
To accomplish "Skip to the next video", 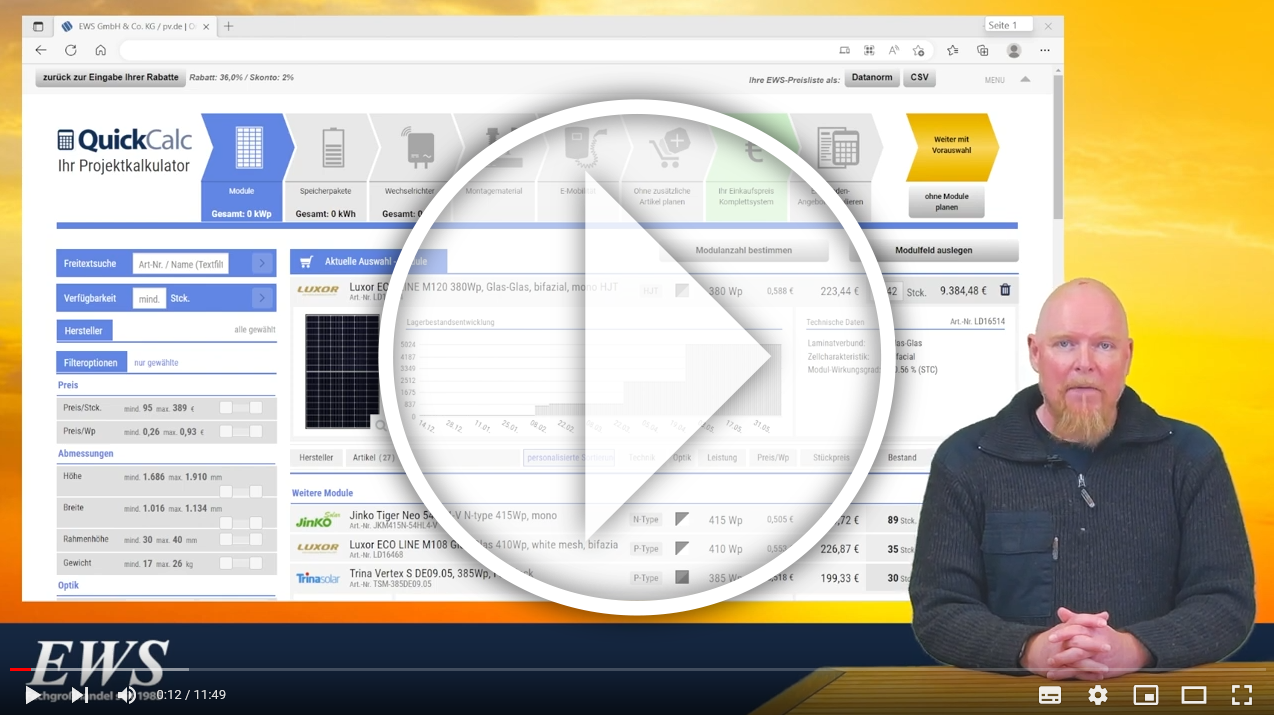I will pyautogui.click(x=79, y=695).
